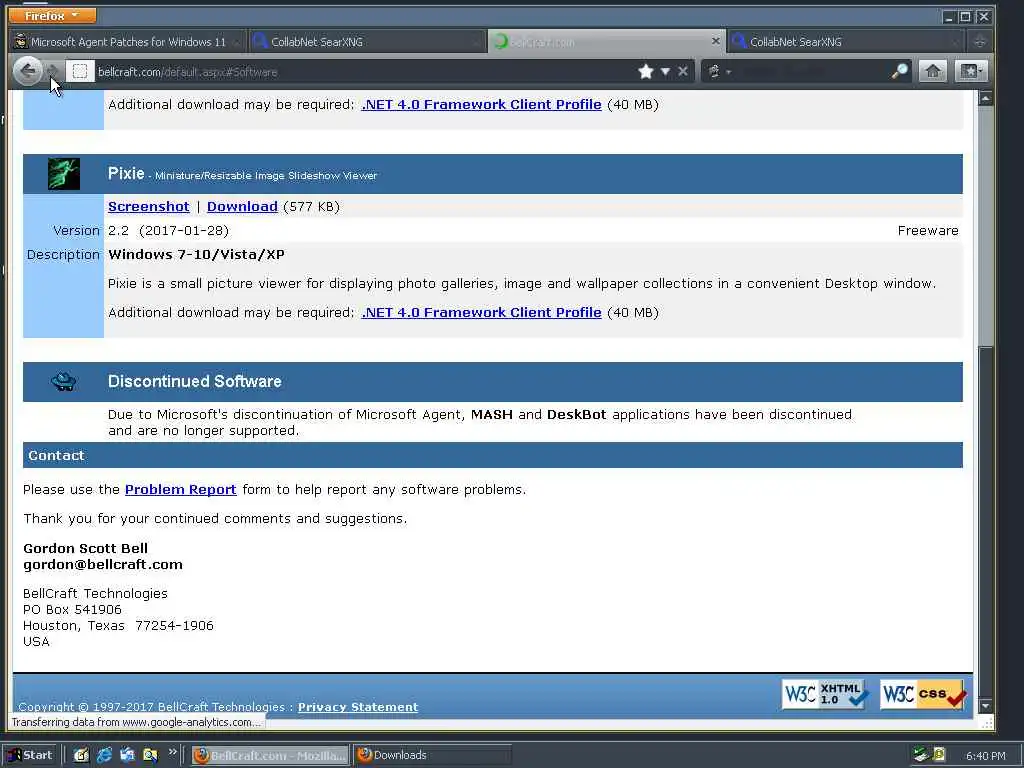The image size is (1024, 768).
Task: Click the scrollbar up arrow
Action: pos(985,99)
